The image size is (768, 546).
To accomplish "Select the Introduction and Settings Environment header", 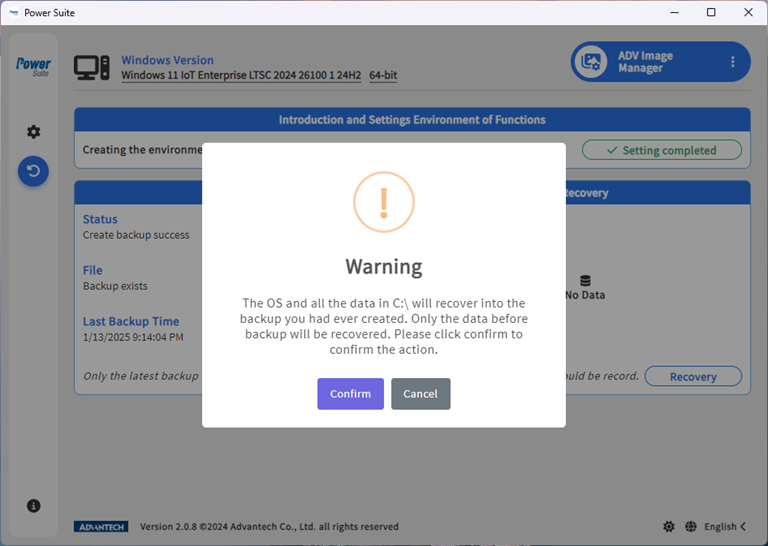I will [x=412, y=120].
